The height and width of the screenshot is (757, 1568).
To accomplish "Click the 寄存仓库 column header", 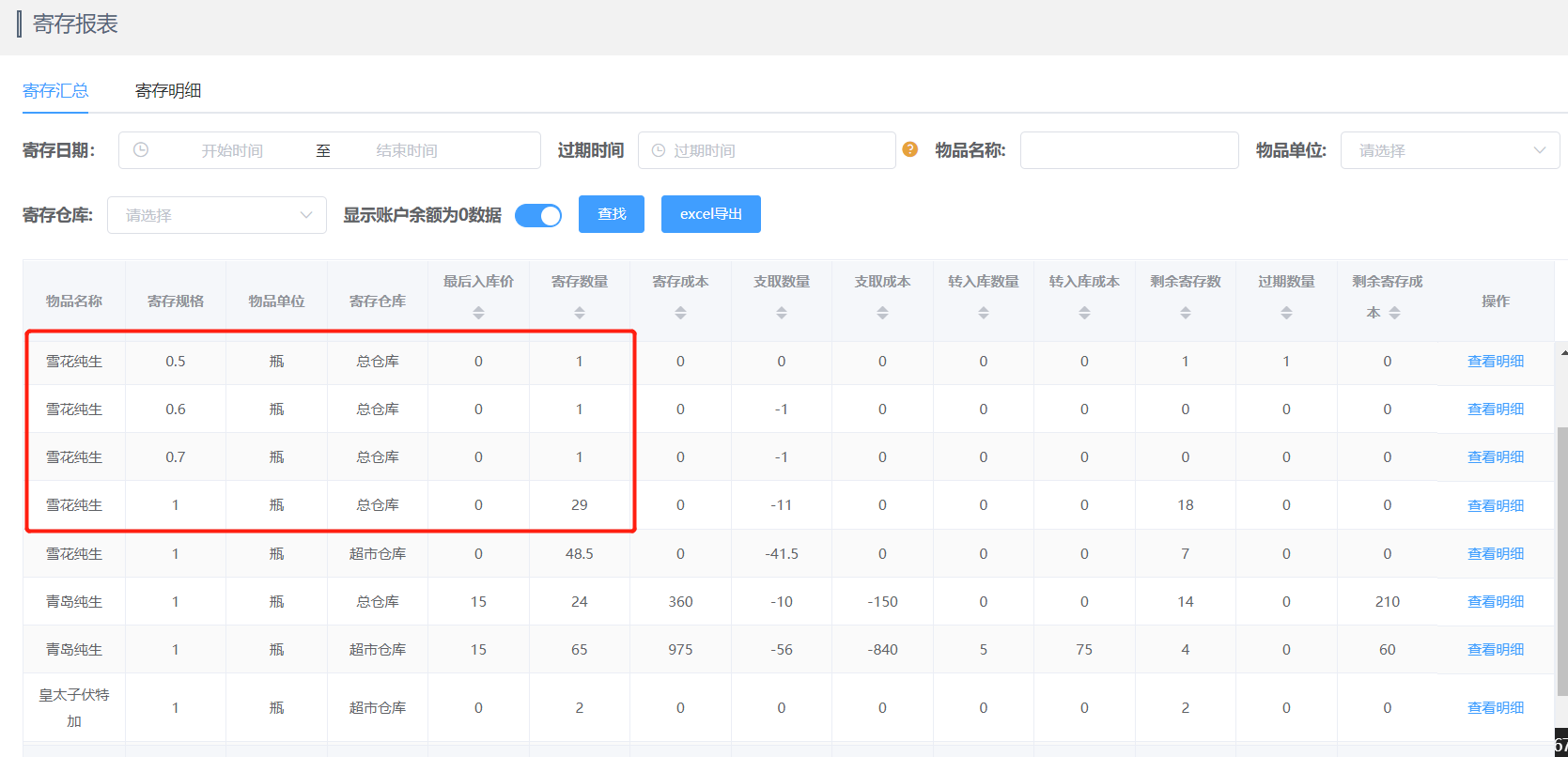I will click(x=378, y=301).
